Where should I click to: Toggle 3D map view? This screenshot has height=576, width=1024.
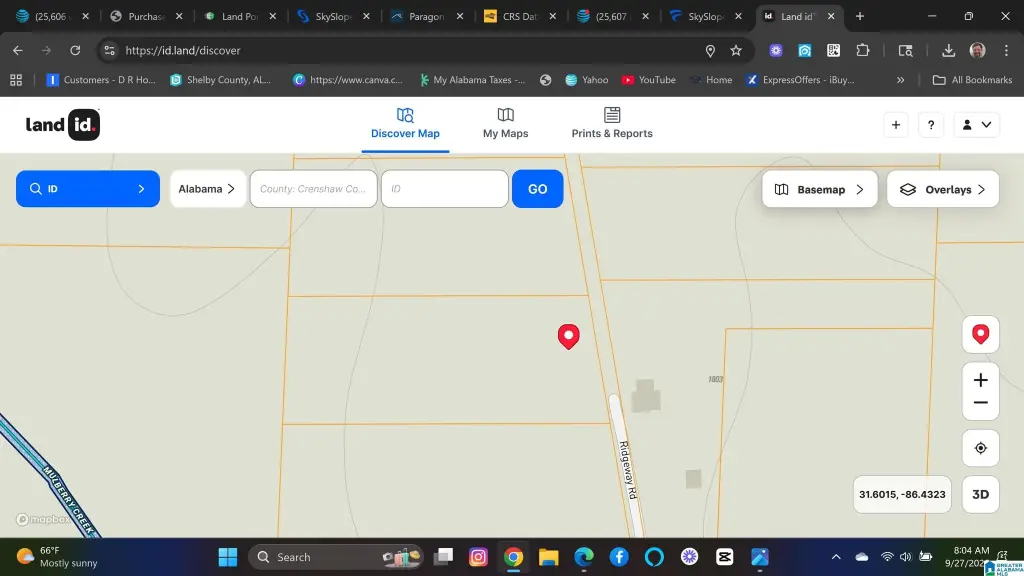tap(980, 494)
